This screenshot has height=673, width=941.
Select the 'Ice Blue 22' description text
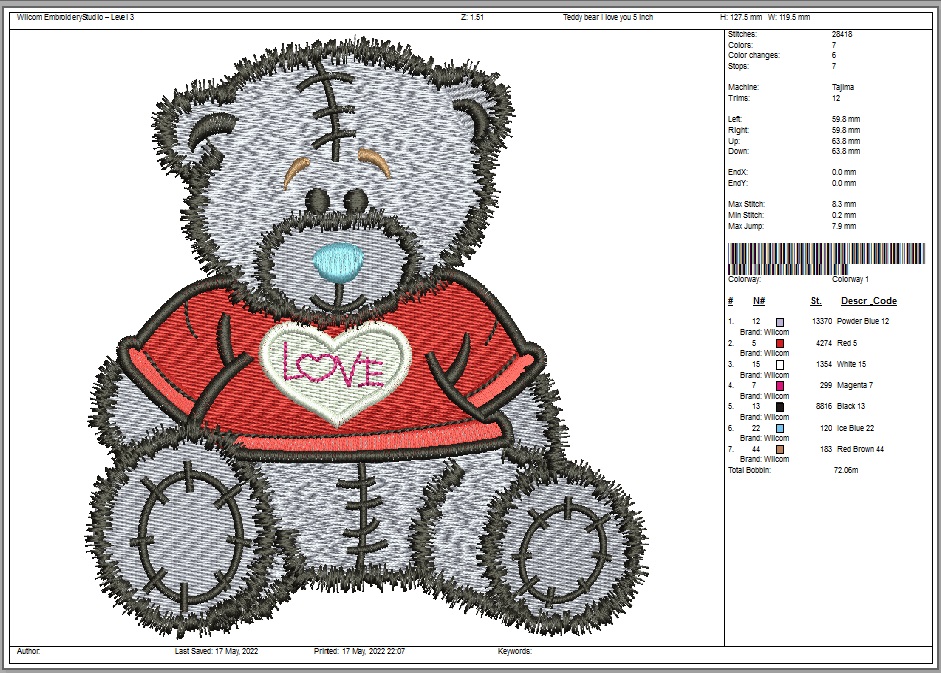pyautogui.click(x=855, y=428)
